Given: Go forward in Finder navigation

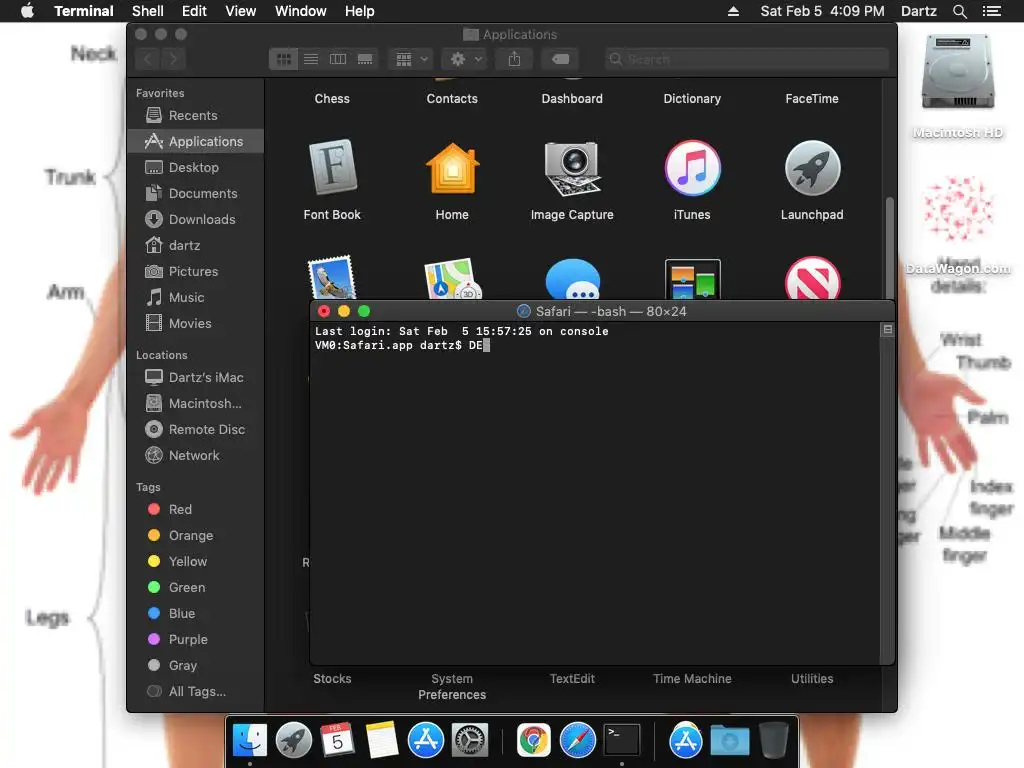Looking at the screenshot, I should [173, 59].
